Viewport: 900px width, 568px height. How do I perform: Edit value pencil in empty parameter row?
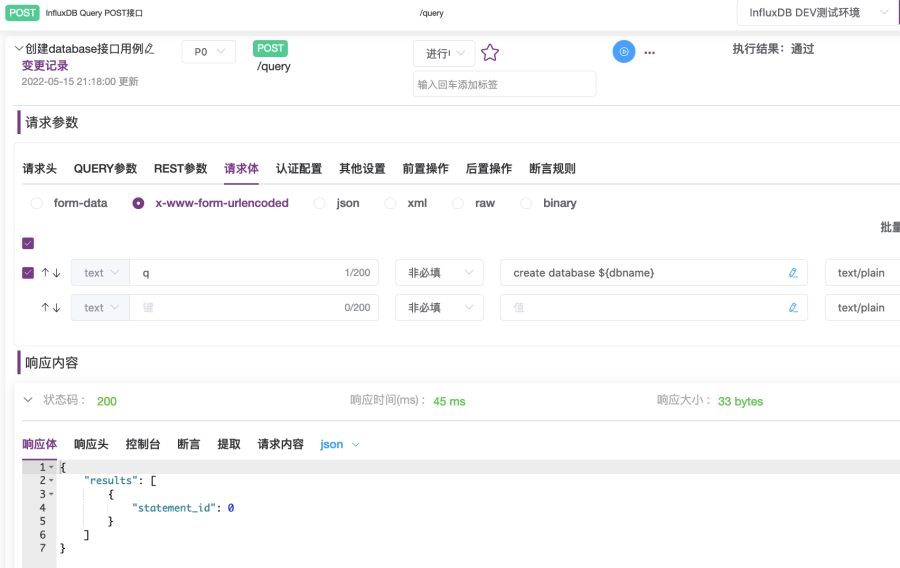pyautogui.click(x=793, y=308)
